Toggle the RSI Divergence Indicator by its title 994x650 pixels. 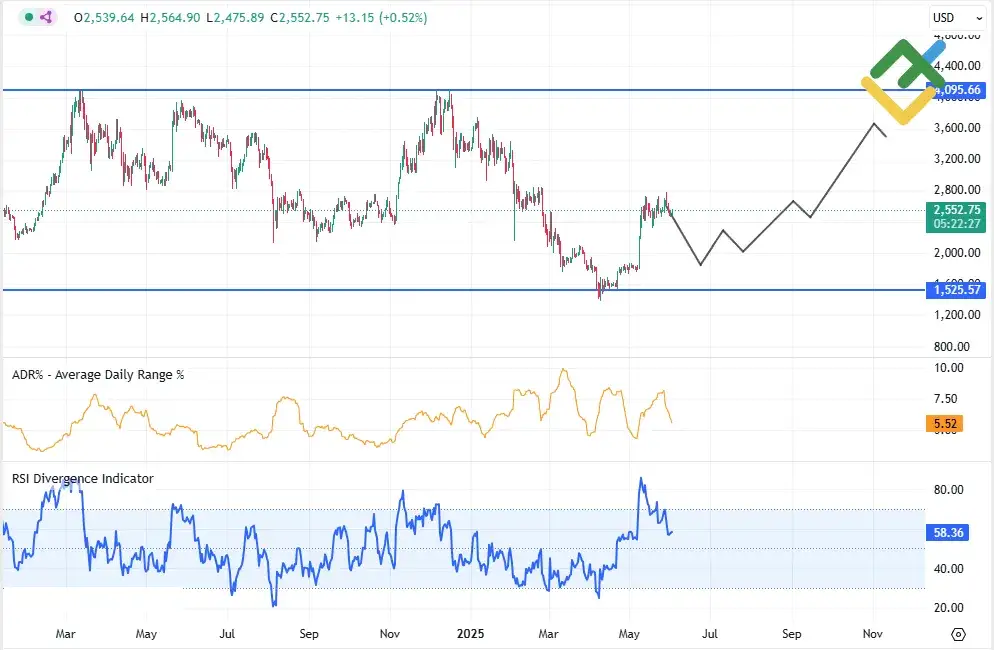[82, 478]
